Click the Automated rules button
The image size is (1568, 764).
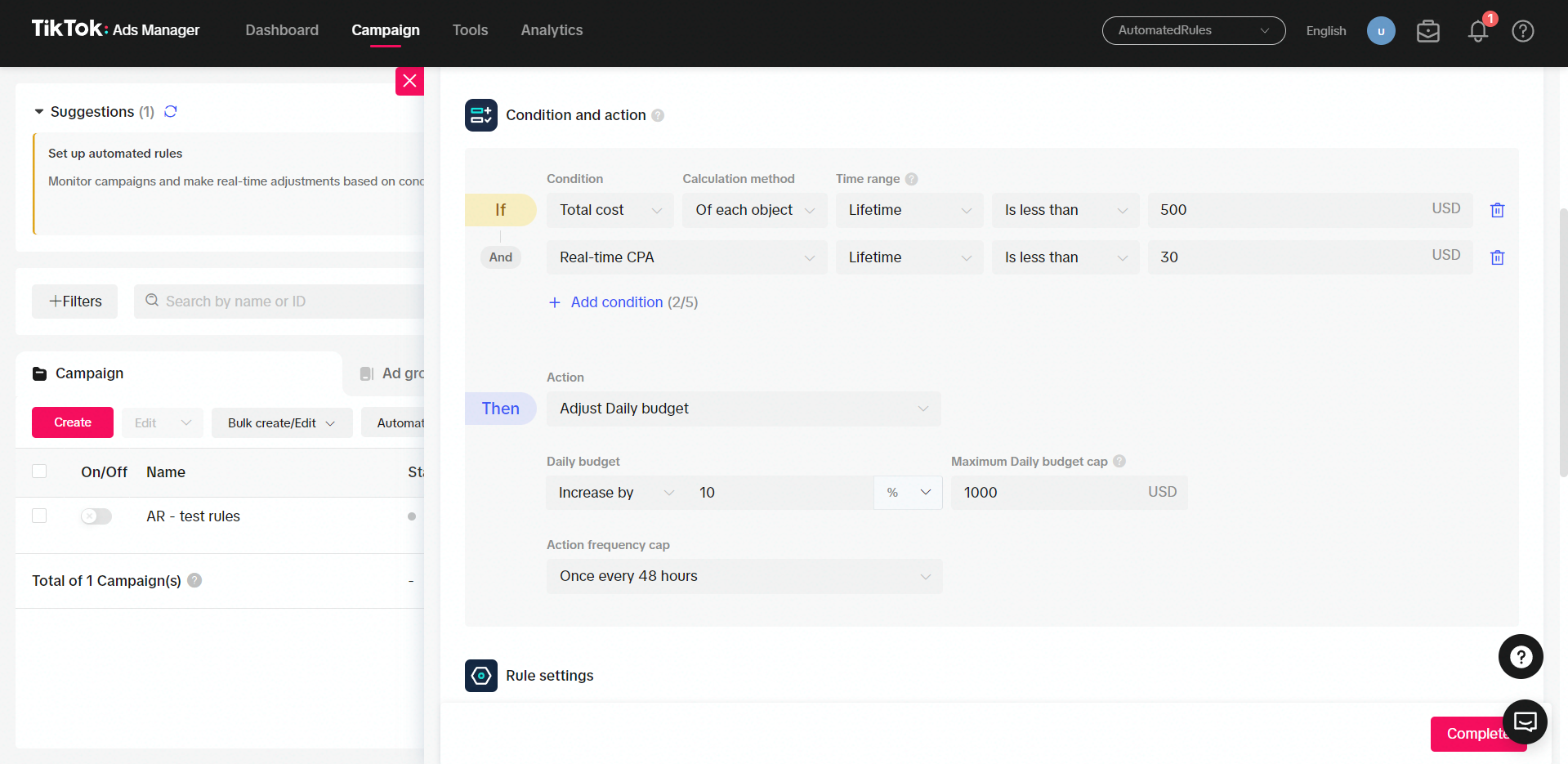pyautogui.click(x=393, y=422)
